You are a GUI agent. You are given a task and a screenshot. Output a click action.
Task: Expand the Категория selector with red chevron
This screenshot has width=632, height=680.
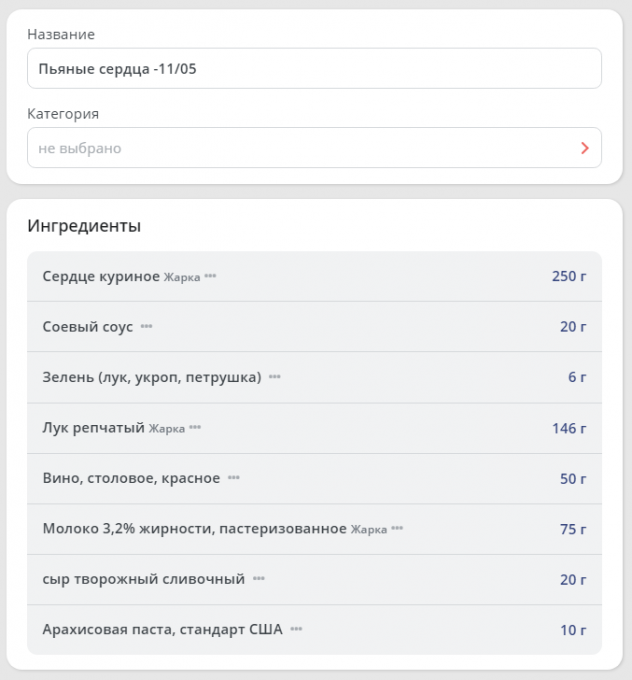pos(585,148)
